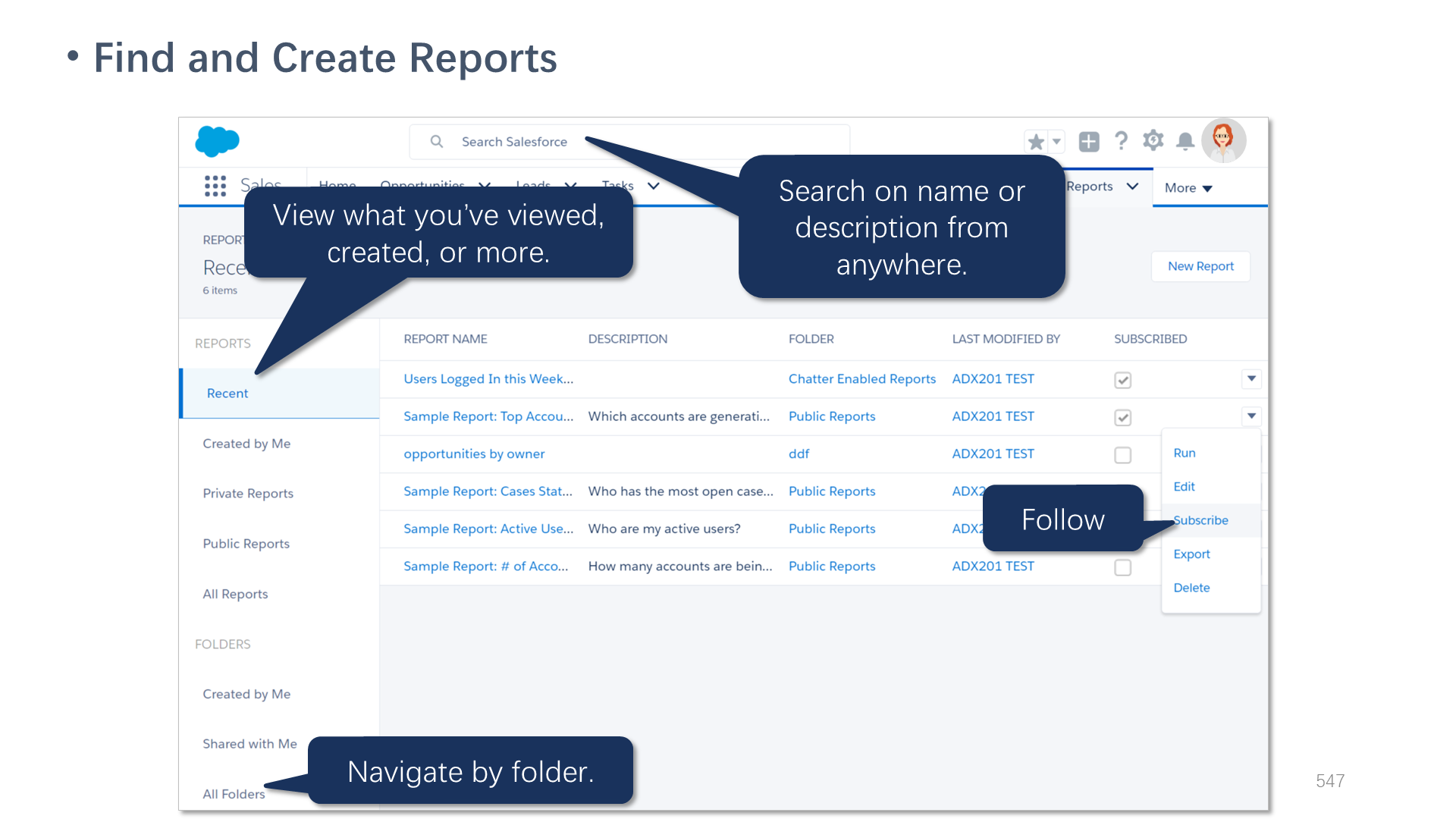Open the ddf folder link
The height and width of the screenshot is (819, 1456).
799,453
